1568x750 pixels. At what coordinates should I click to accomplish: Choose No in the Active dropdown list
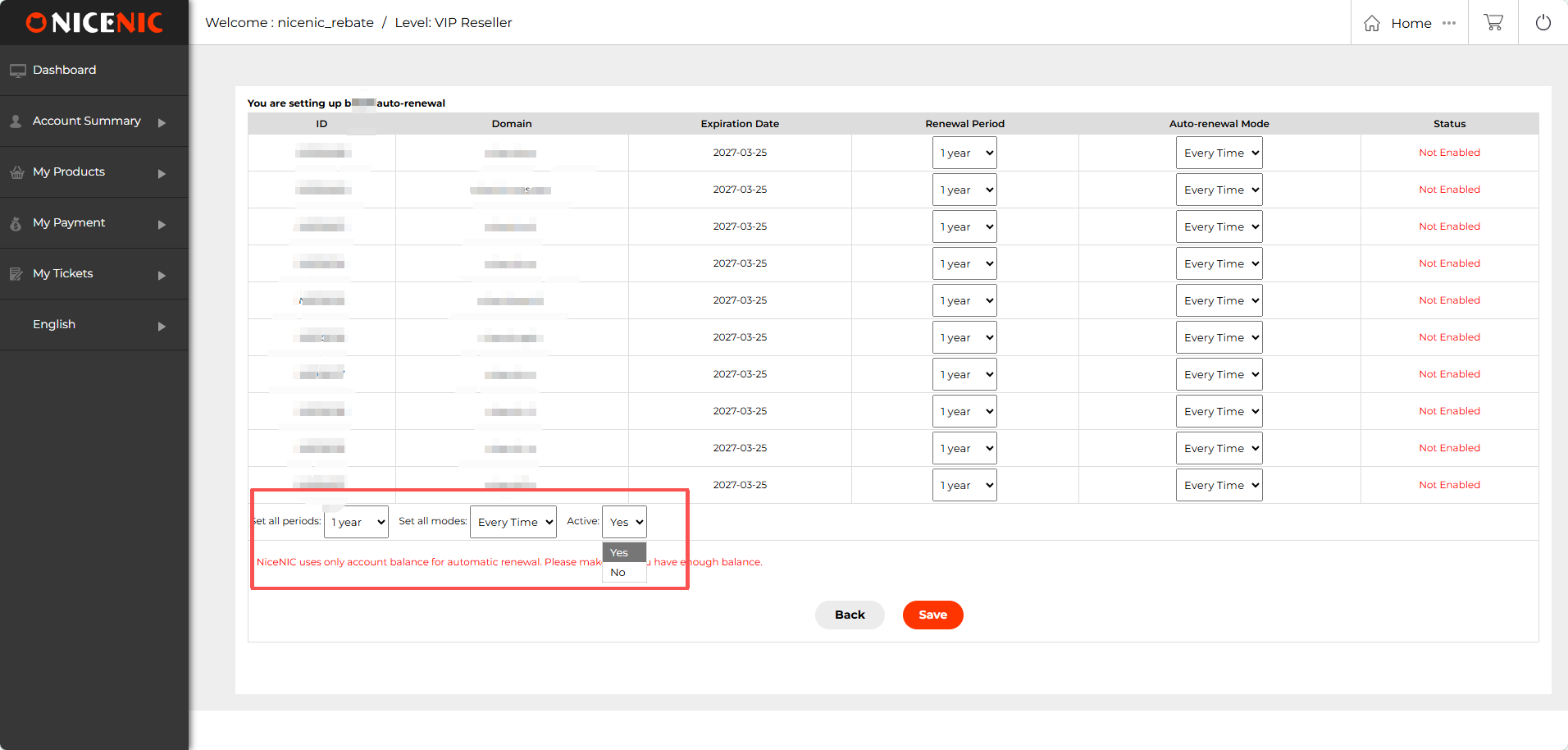[x=624, y=573]
